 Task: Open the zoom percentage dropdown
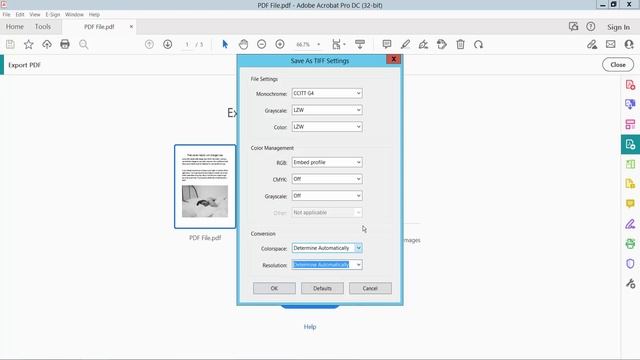[x=318, y=44]
